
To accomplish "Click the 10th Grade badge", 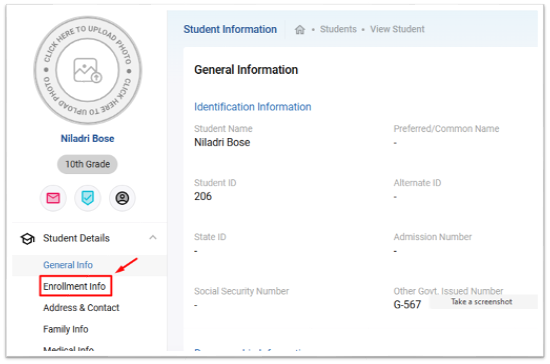I will point(87,164).
